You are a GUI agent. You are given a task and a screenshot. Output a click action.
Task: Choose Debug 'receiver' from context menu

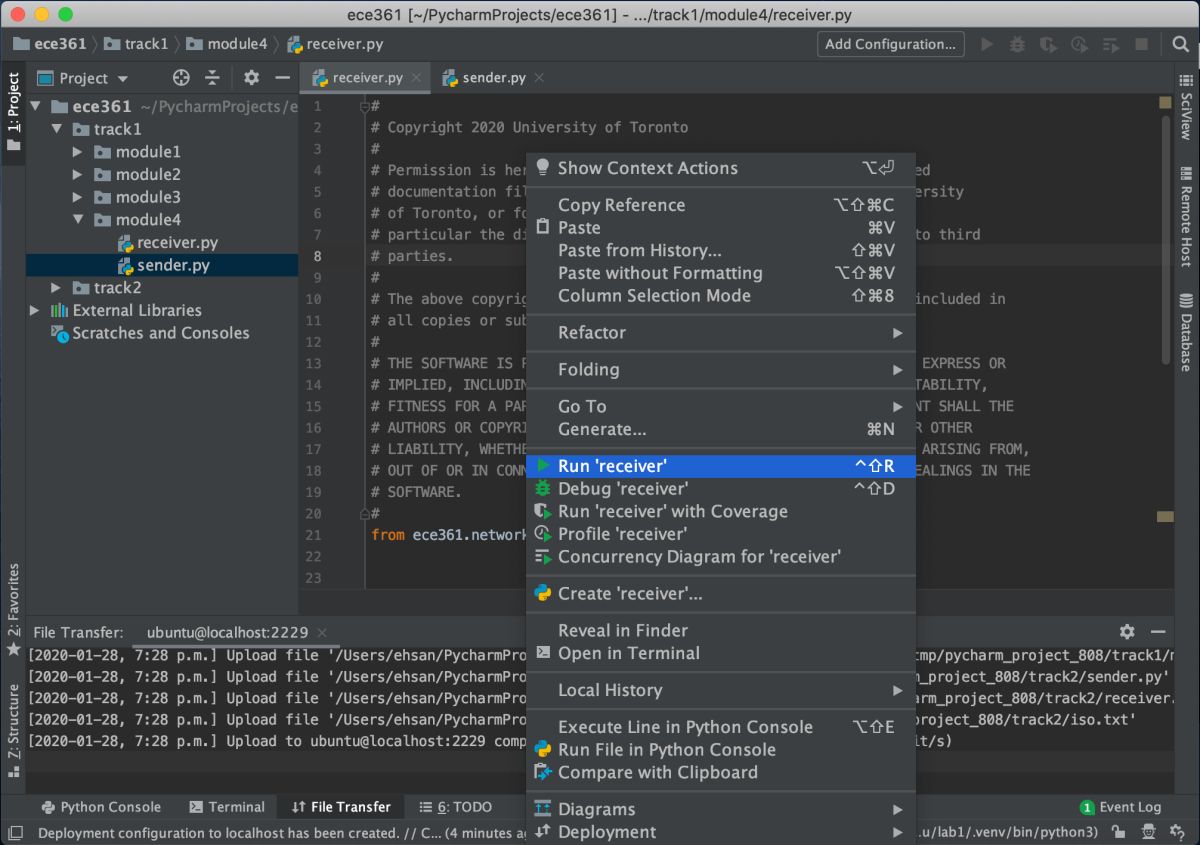click(x=720, y=489)
